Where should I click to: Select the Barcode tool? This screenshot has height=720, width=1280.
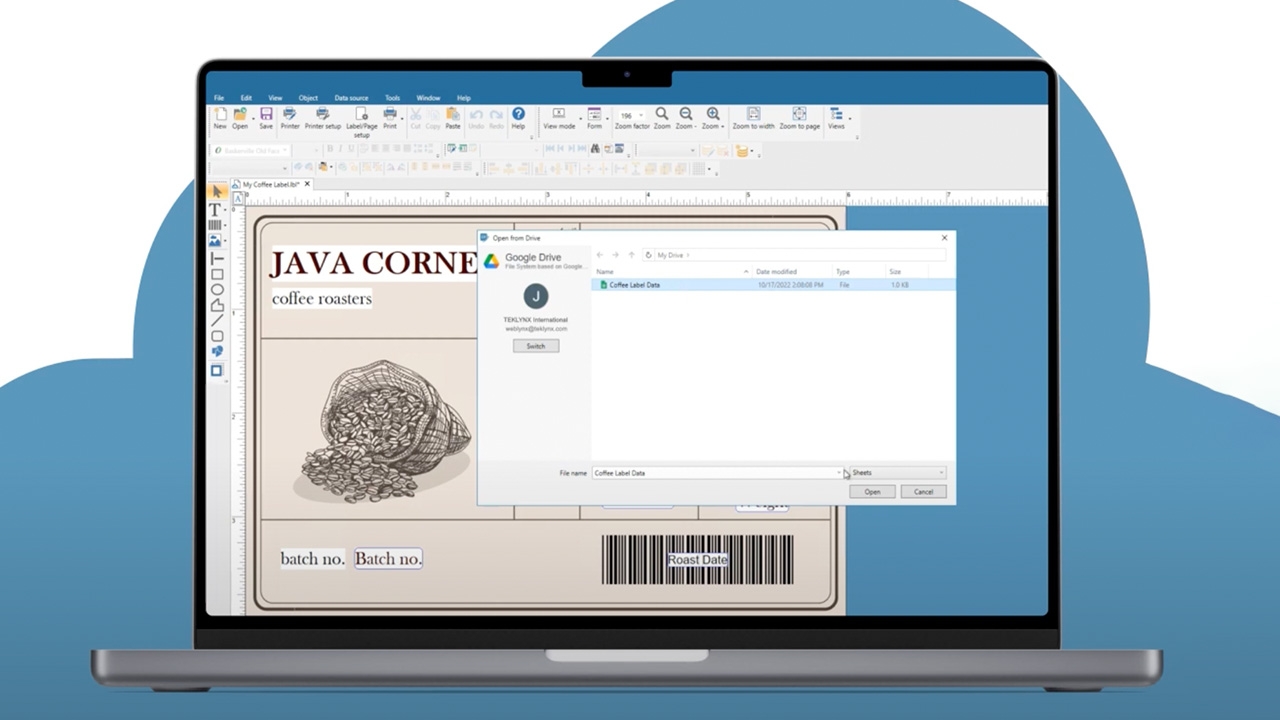[x=214, y=225]
